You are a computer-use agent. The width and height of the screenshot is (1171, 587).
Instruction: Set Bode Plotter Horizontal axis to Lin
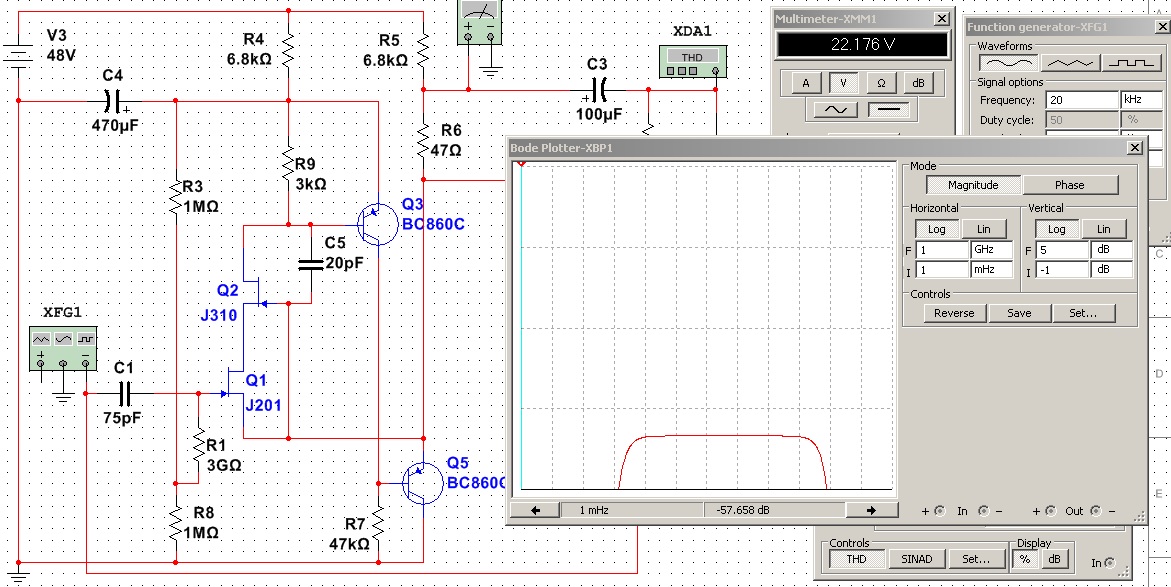984,229
